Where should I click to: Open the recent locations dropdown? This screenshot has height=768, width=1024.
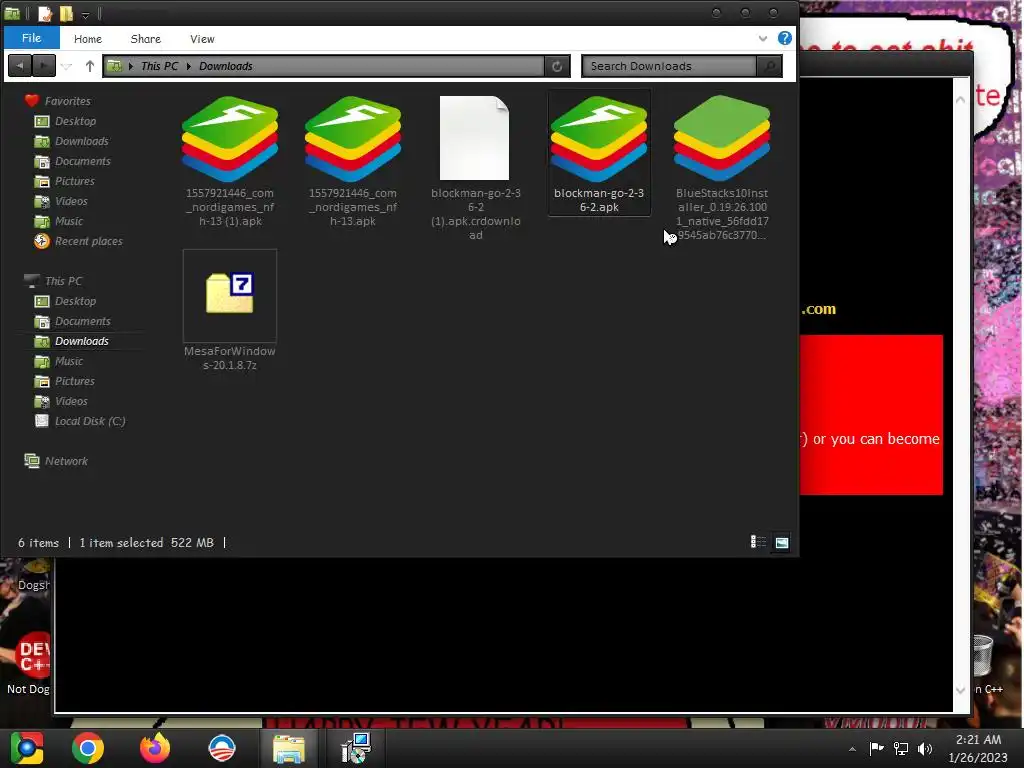(x=66, y=66)
